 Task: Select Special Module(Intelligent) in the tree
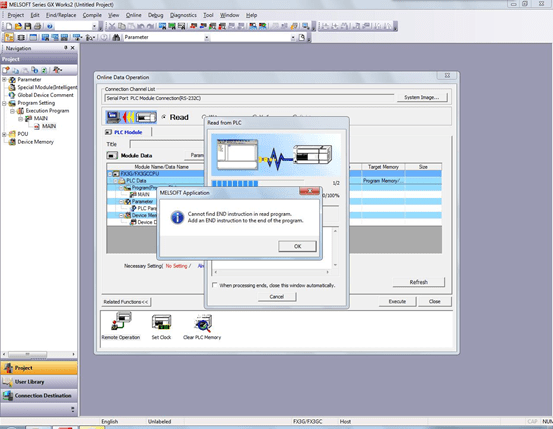click(x=47, y=87)
